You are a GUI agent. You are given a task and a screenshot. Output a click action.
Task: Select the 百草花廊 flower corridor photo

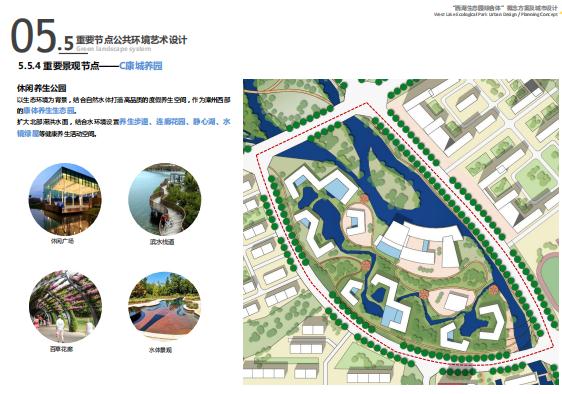click(x=65, y=307)
